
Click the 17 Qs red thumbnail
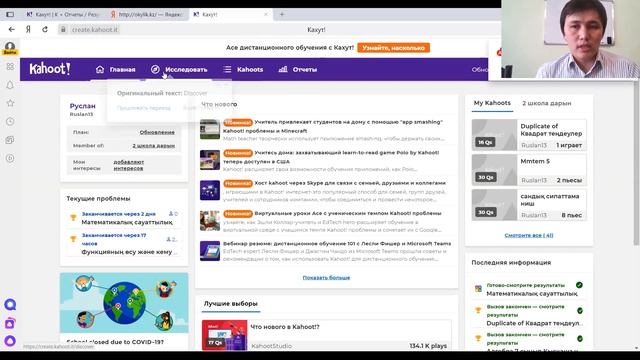pos(224,335)
